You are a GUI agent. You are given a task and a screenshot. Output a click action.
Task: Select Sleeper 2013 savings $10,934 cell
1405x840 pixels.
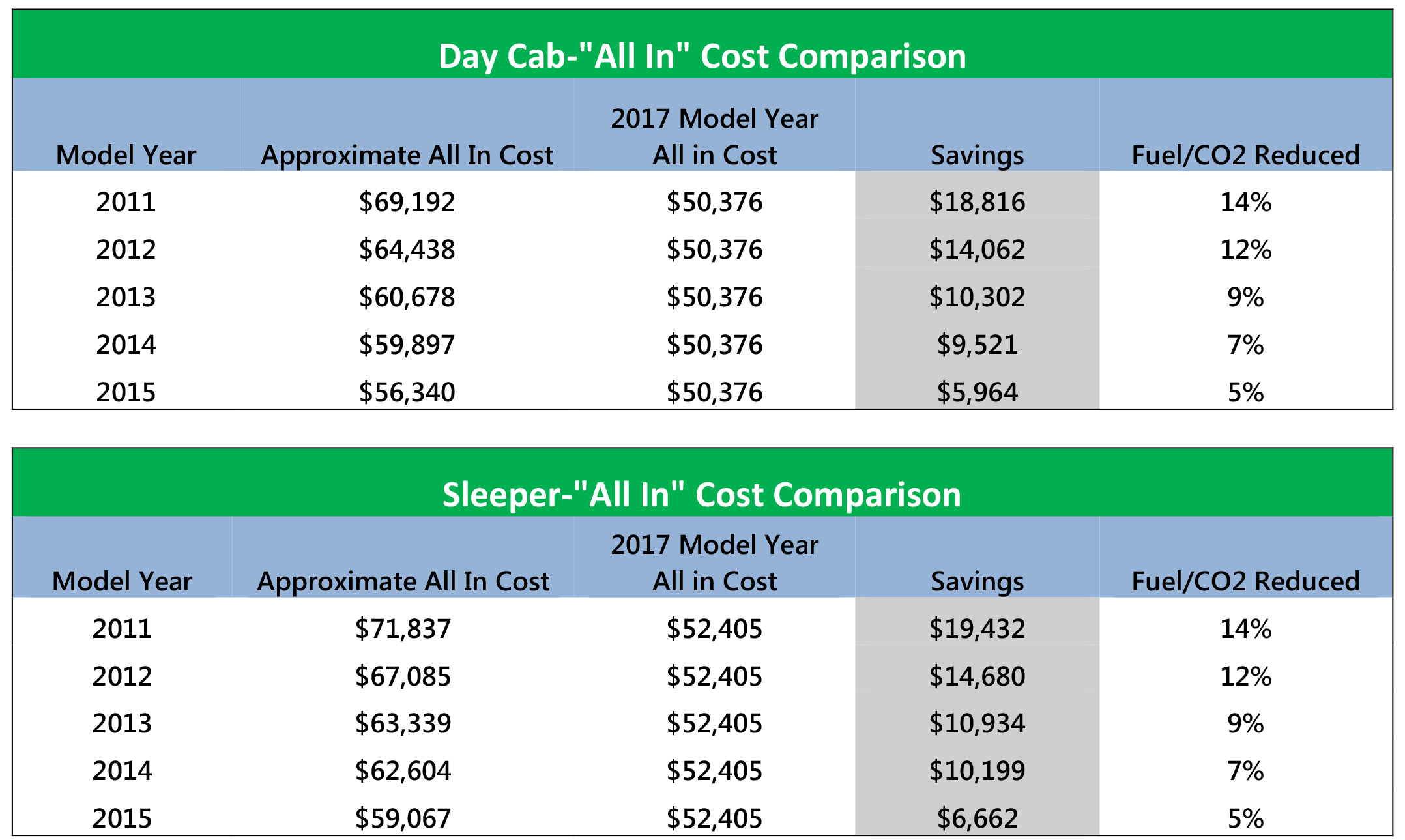click(976, 723)
